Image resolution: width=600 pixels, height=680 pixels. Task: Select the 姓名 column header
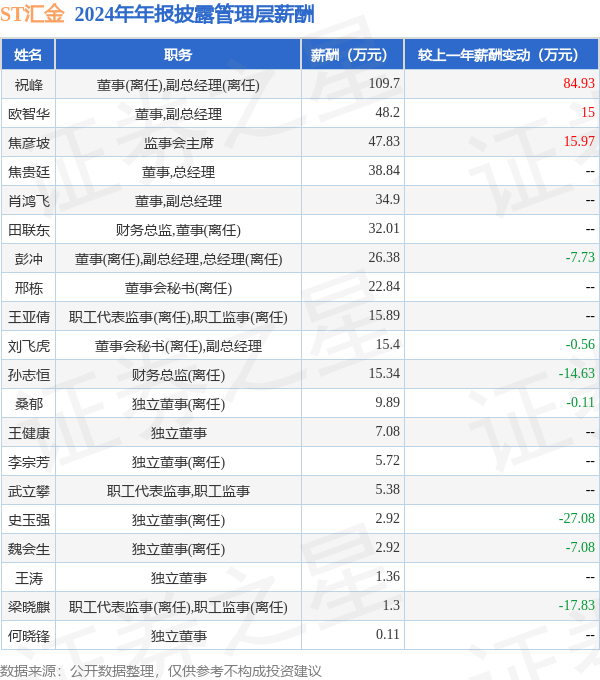tap(28, 55)
